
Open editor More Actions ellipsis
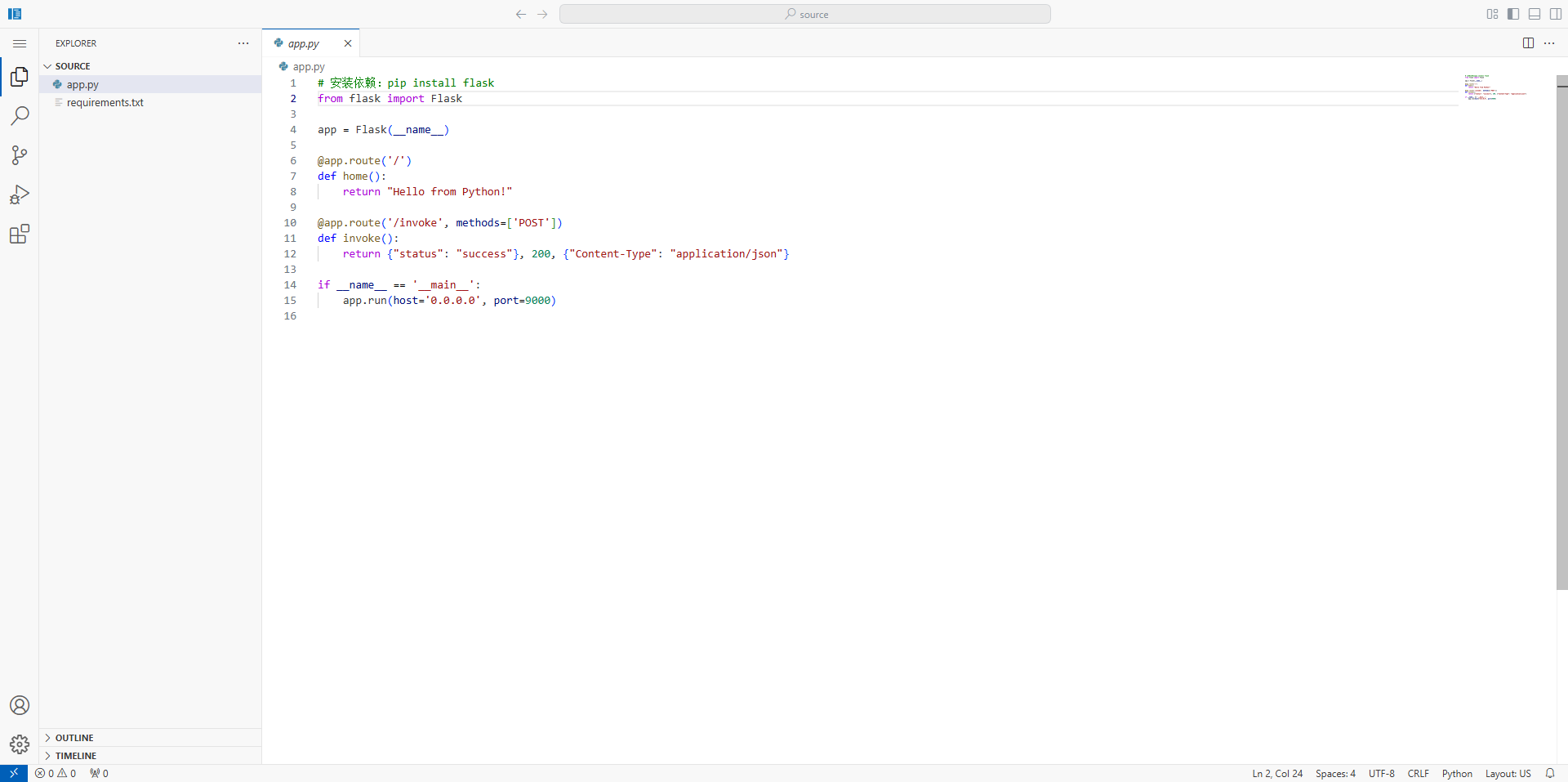(1549, 43)
